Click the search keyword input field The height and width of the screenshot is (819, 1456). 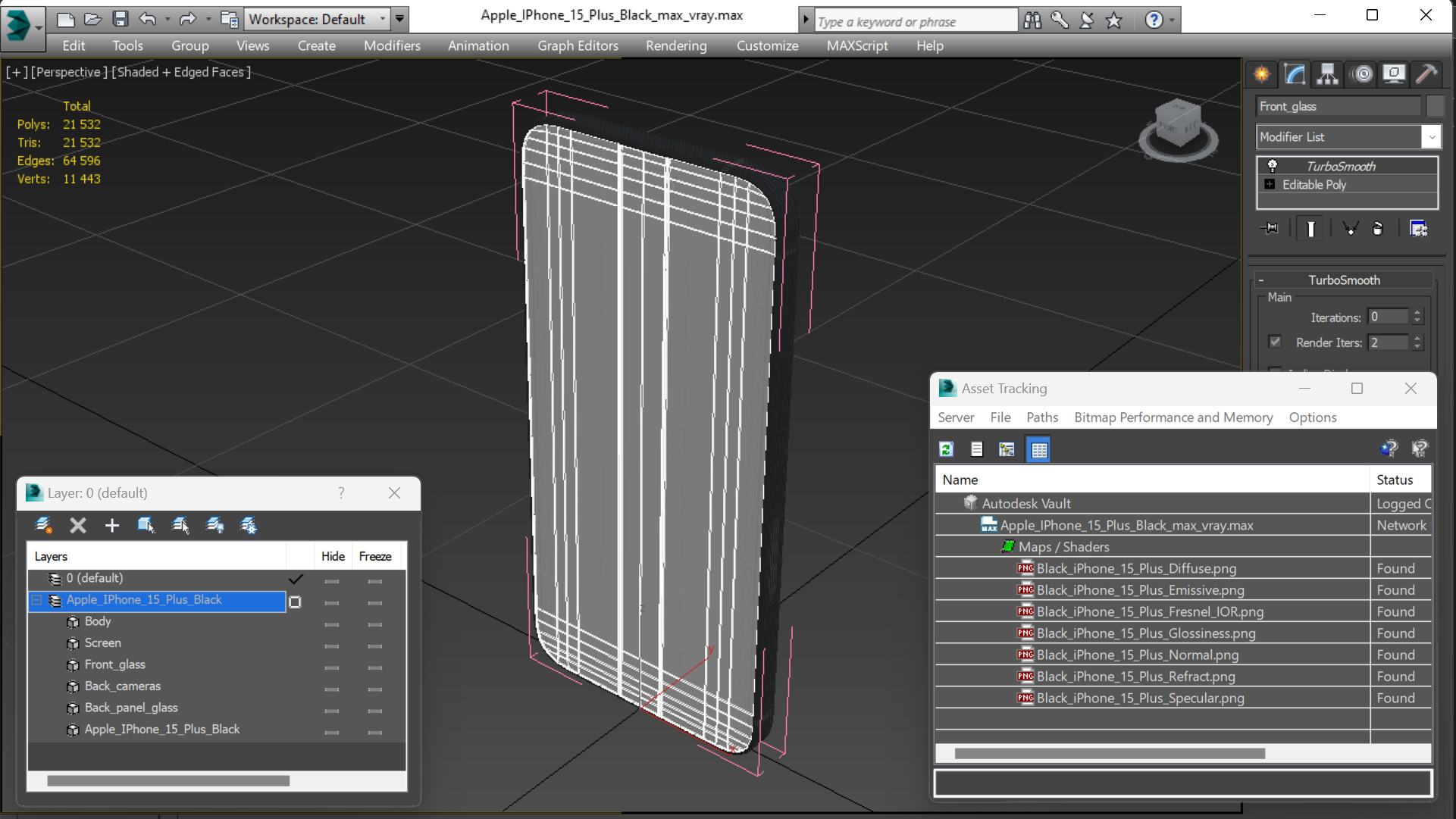[916, 21]
